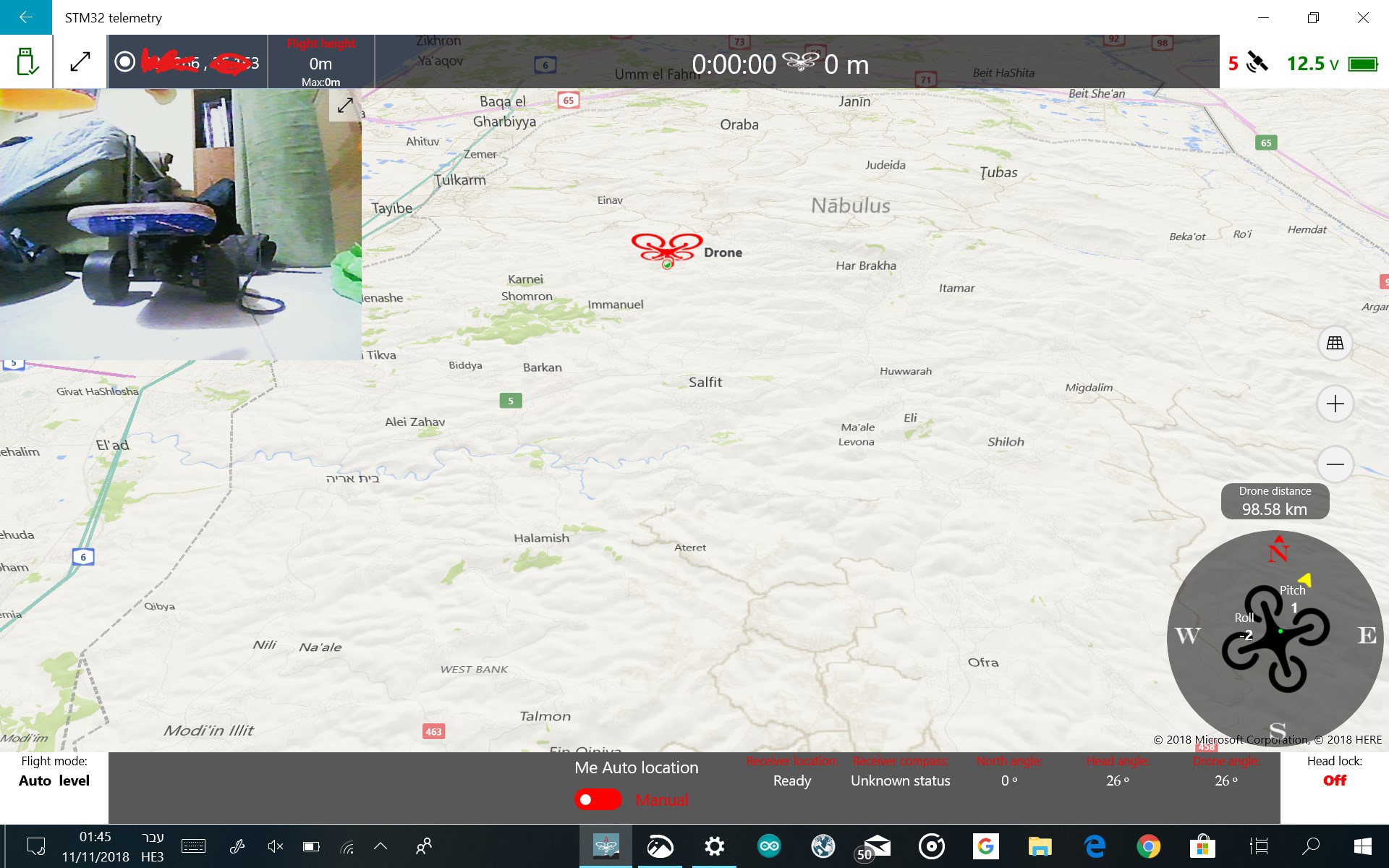Click the back arrow button

click(26, 17)
